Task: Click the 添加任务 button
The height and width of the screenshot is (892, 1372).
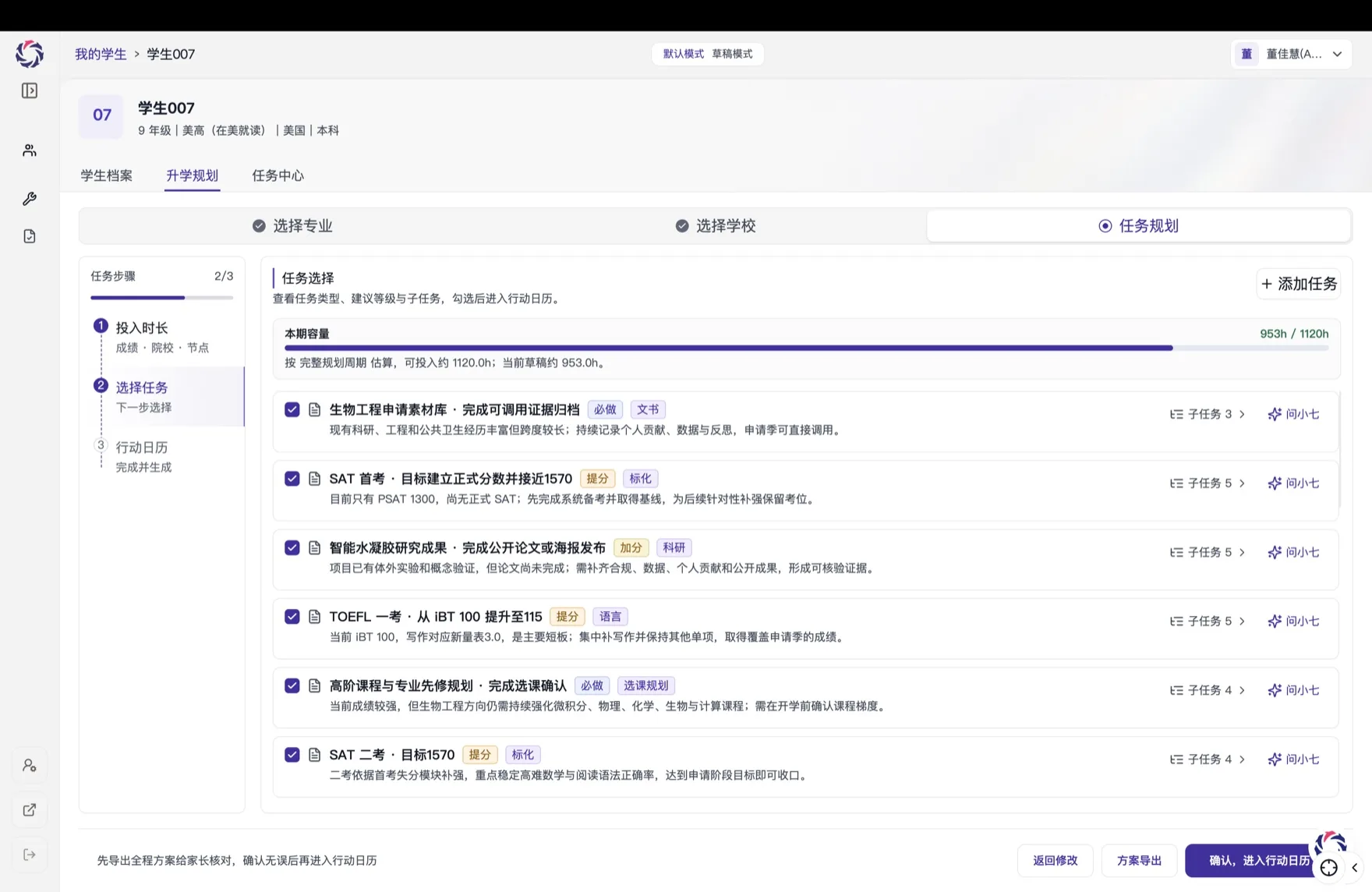Action: pyautogui.click(x=1299, y=284)
